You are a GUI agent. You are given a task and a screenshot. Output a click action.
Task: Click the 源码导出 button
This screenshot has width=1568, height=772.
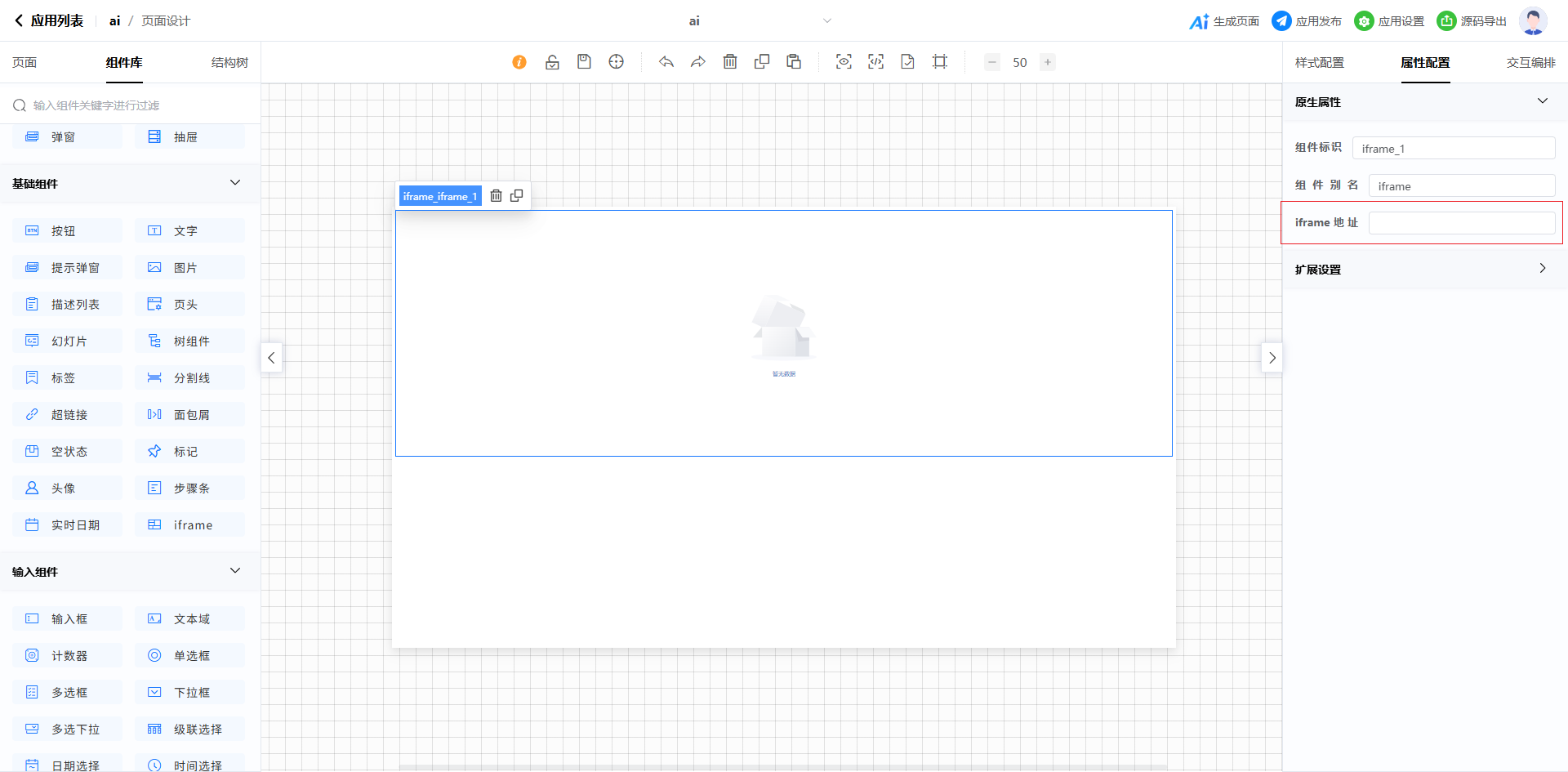point(1472,21)
